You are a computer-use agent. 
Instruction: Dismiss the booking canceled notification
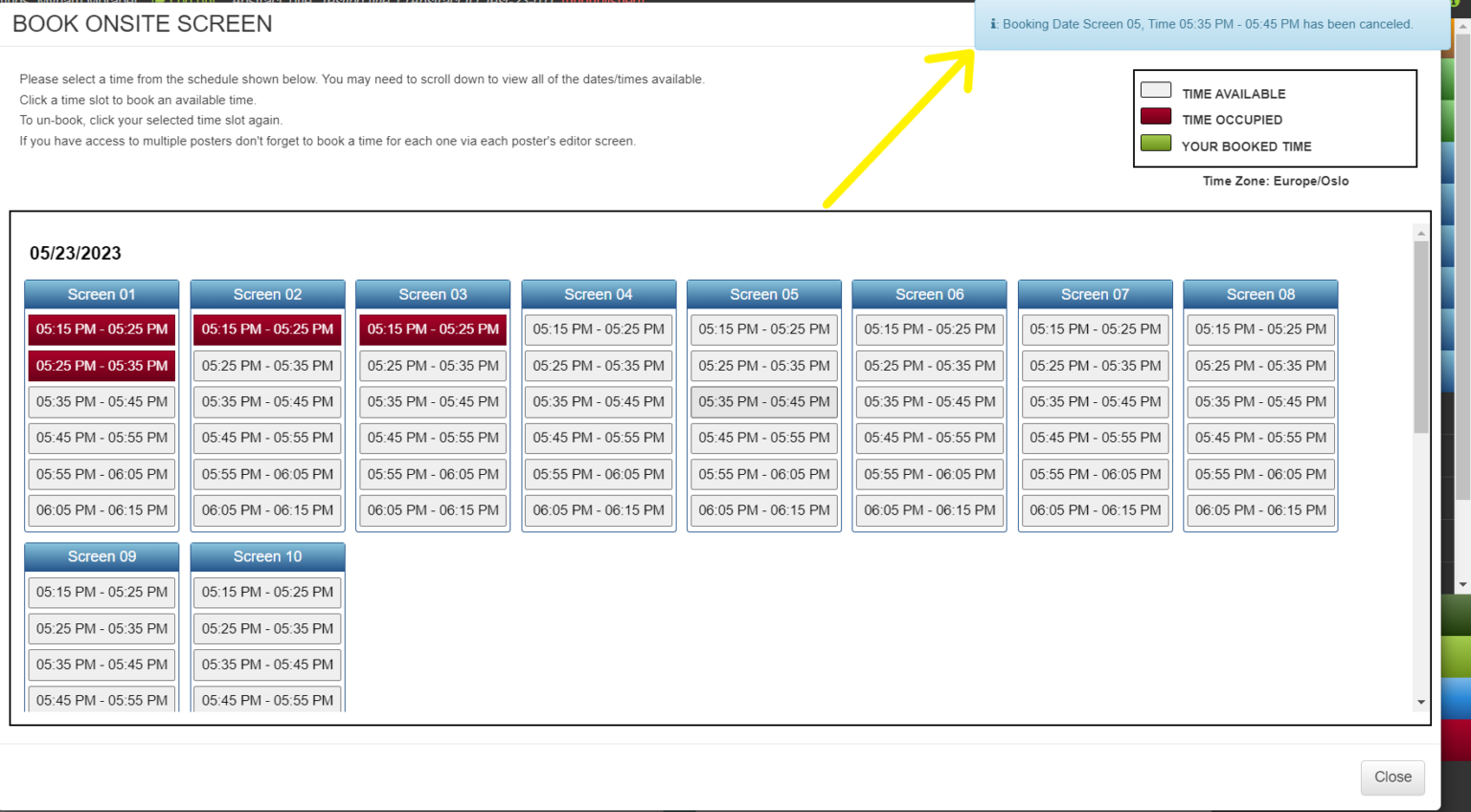pos(1211,24)
